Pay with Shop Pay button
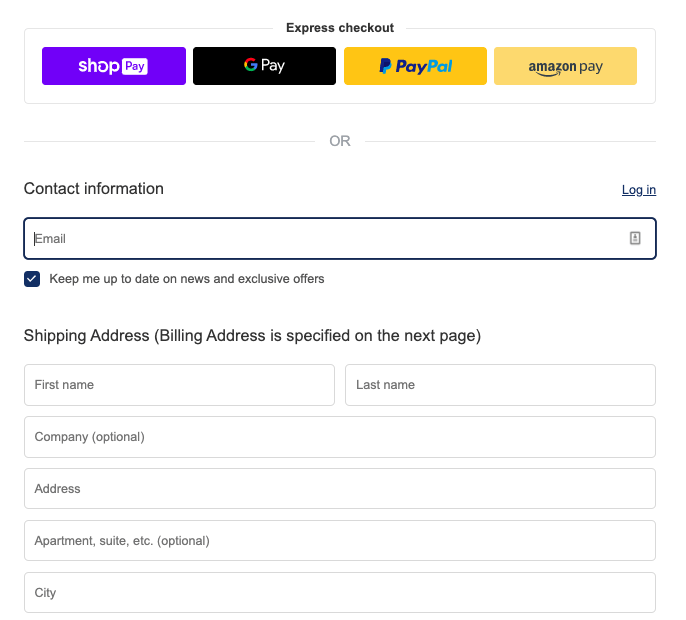 click(x=114, y=66)
